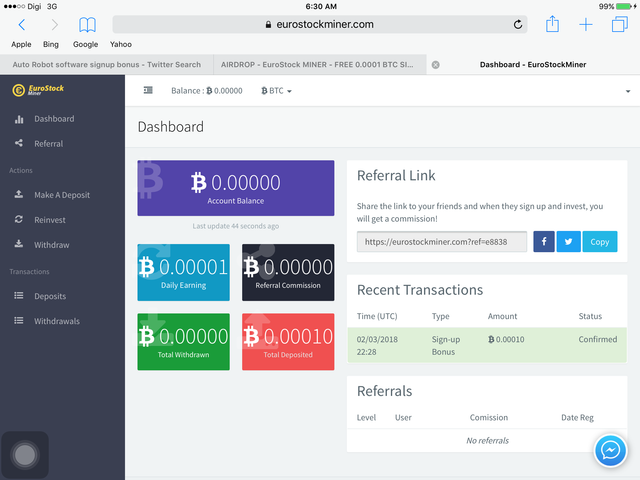Show all tabs overview icon
Screen dimensions: 640x480
[x=620, y=24]
